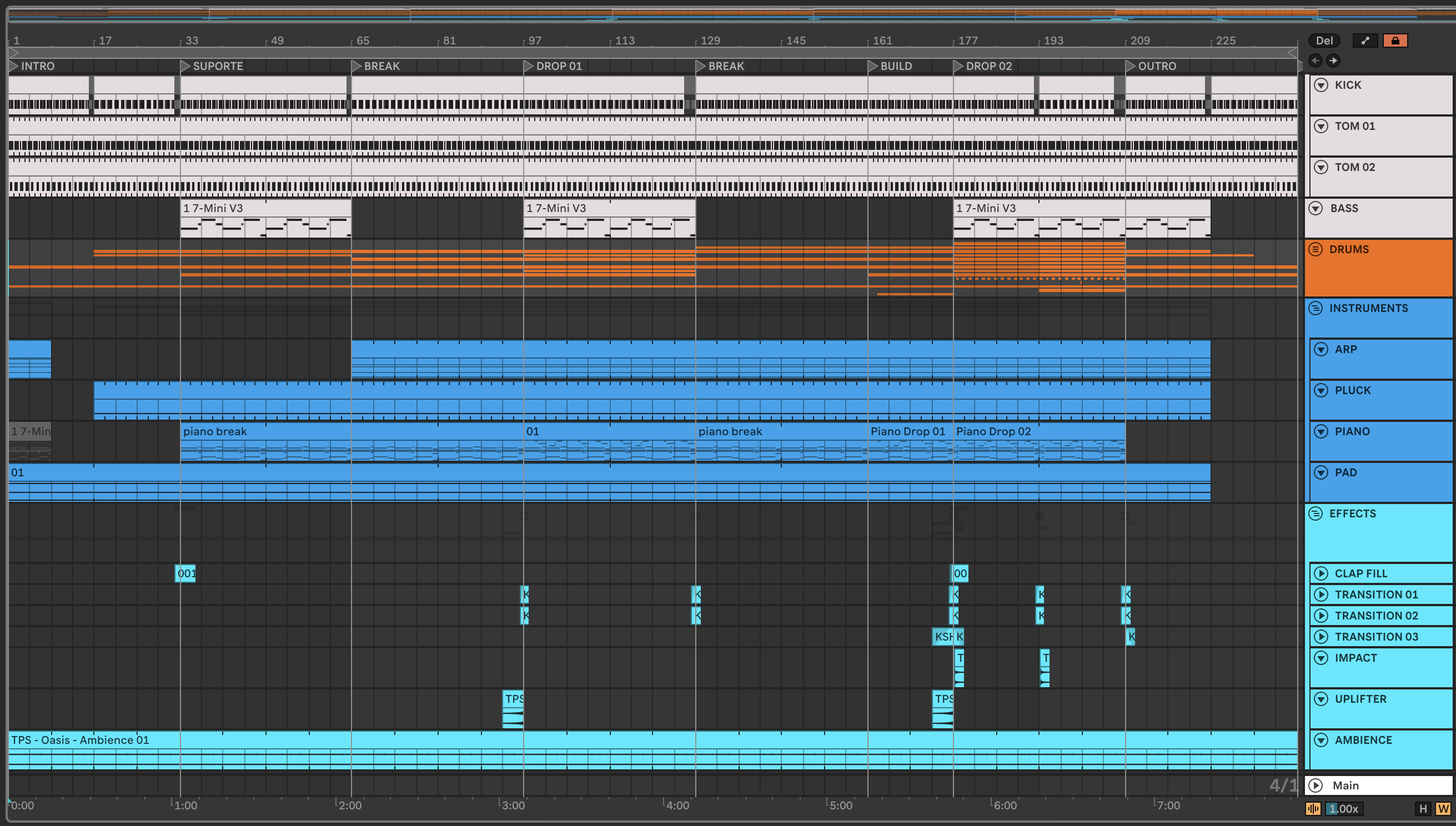This screenshot has width=1456, height=826.
Task: Toggle the W optimize width button
Action: point(1443,808)
